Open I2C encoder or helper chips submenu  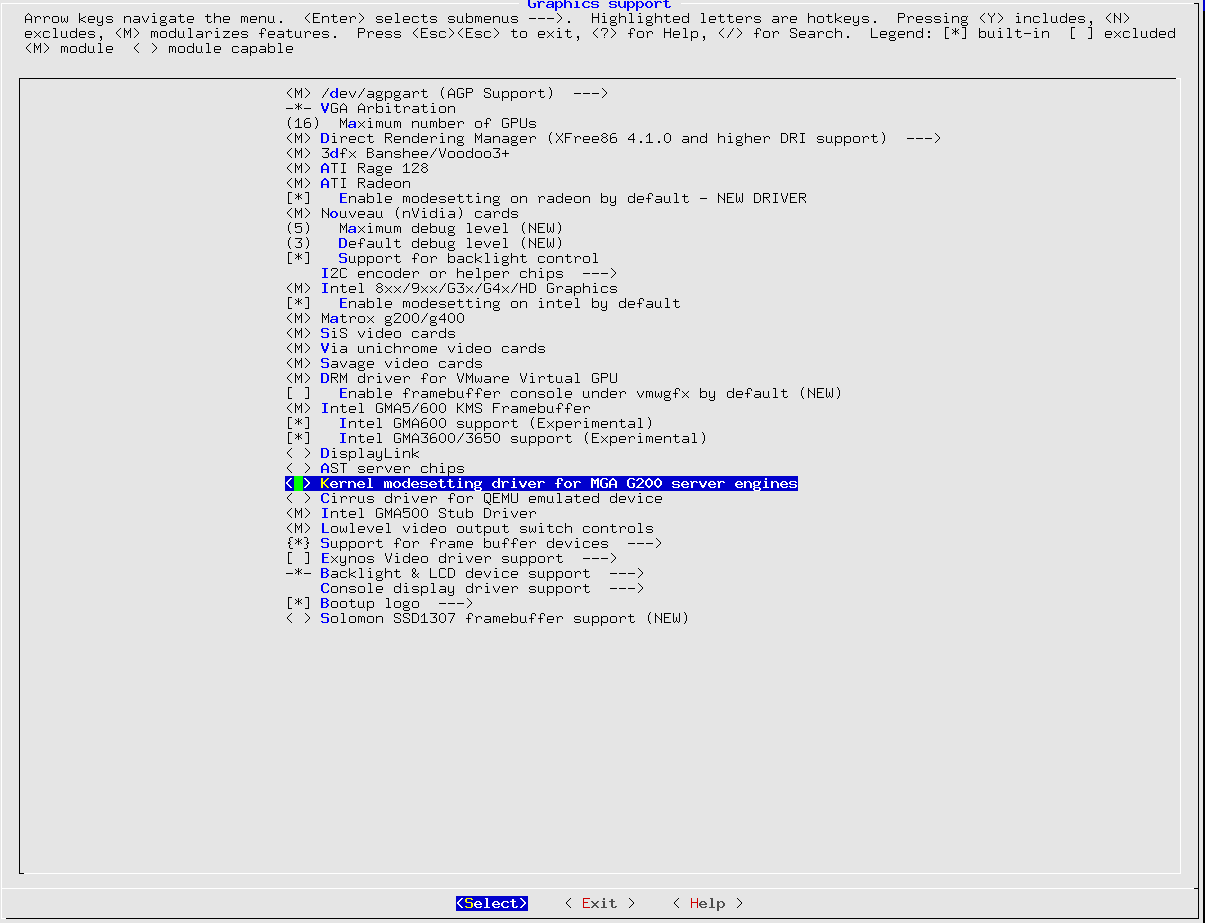click(469, 273)
